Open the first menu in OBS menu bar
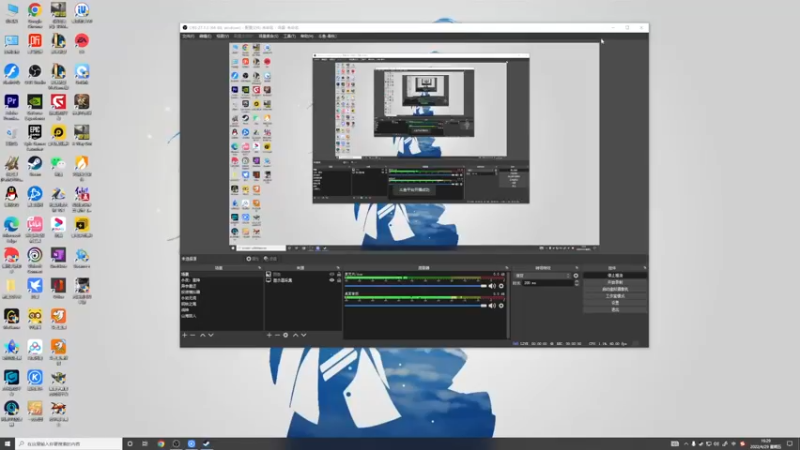The image size is (800, 450). pos(188,36)
